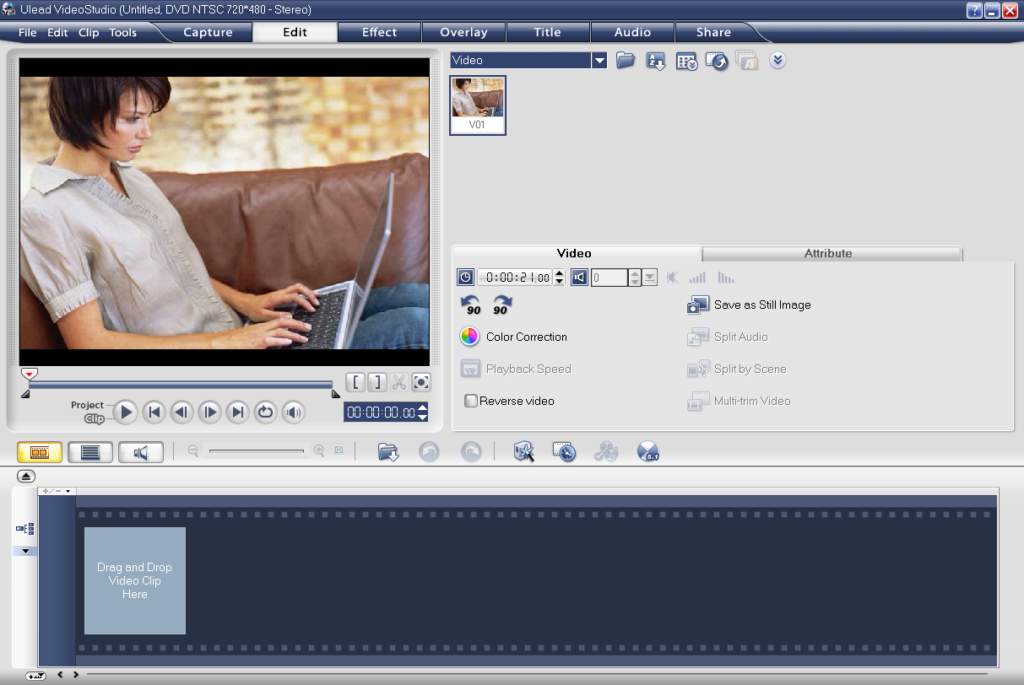The image size is (1024, 685).
Task: Set the Mark-in bracket point
Action: click(355, 382)
